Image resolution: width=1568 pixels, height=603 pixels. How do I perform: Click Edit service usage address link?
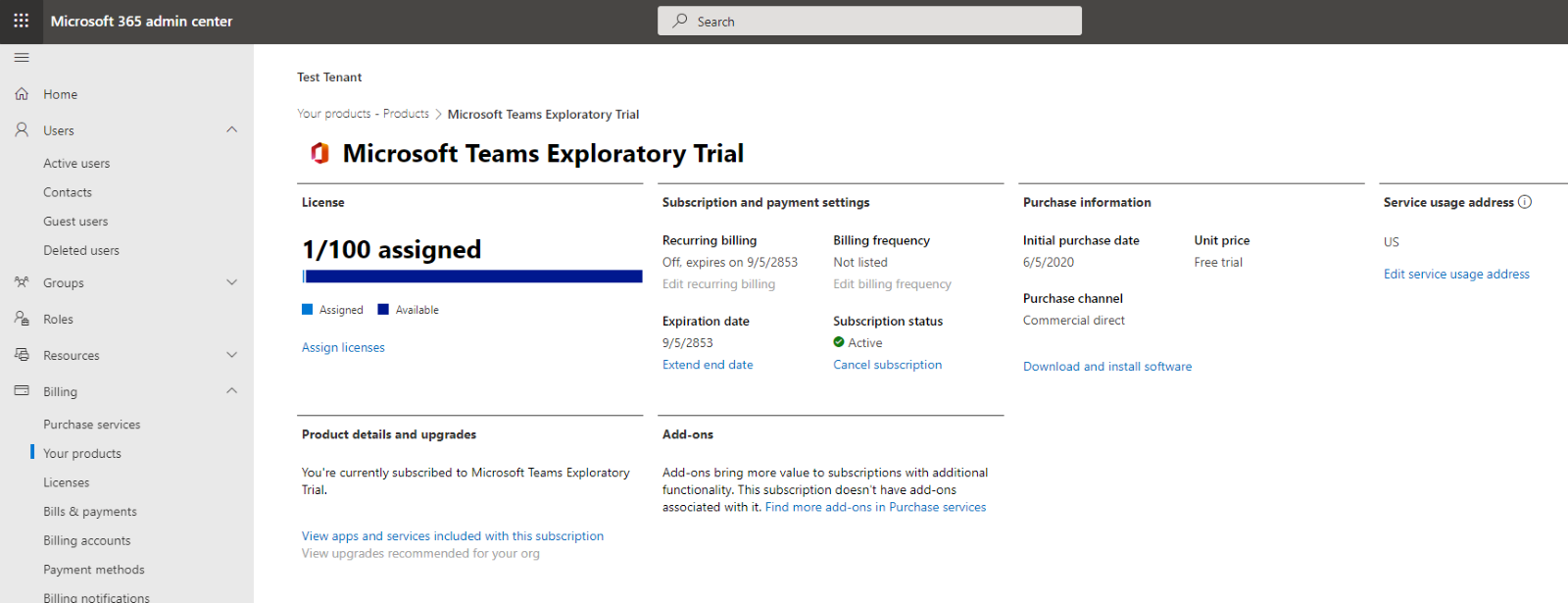tap(1456, 275)
